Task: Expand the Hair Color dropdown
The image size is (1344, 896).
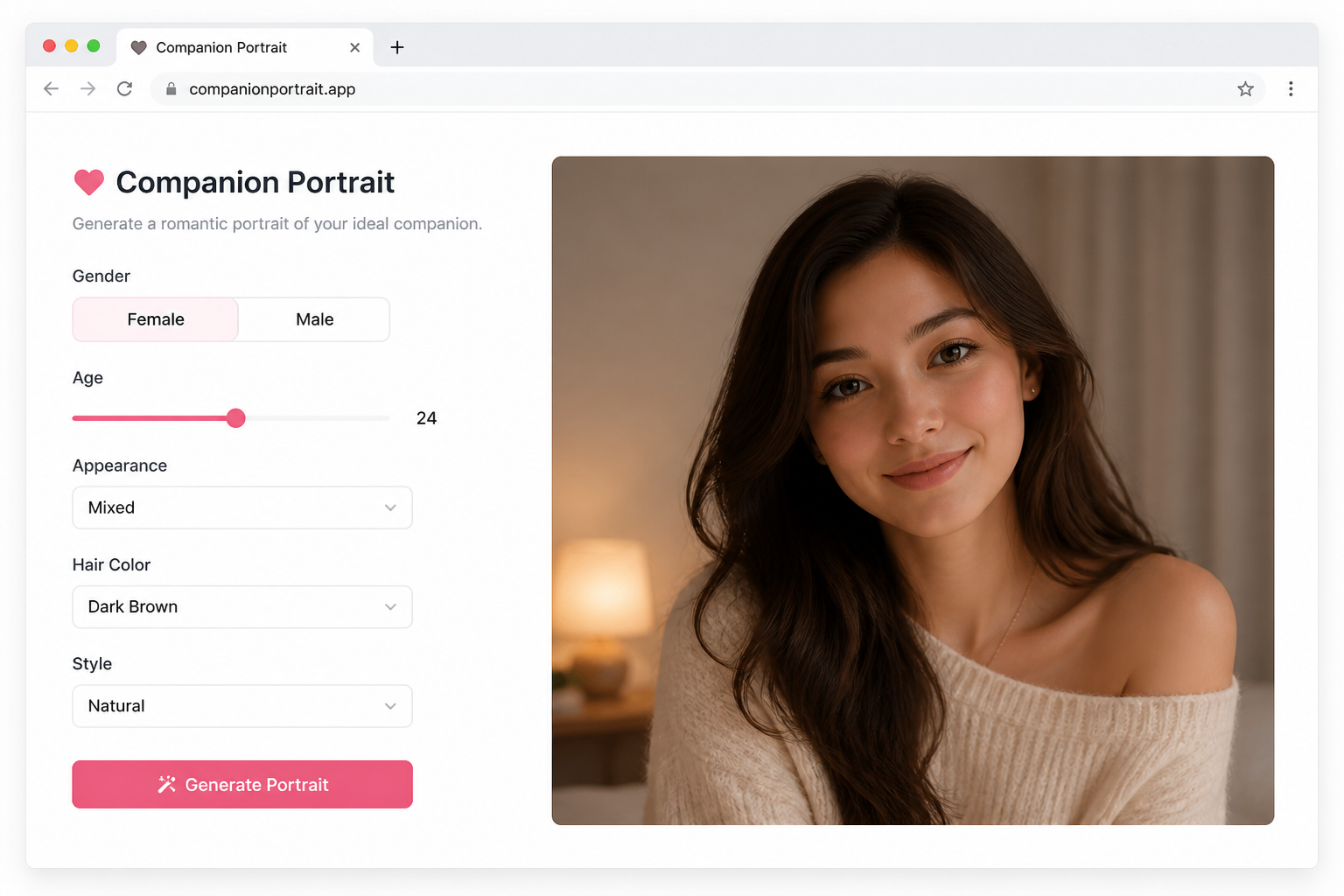Action: (x=242, y=606)
